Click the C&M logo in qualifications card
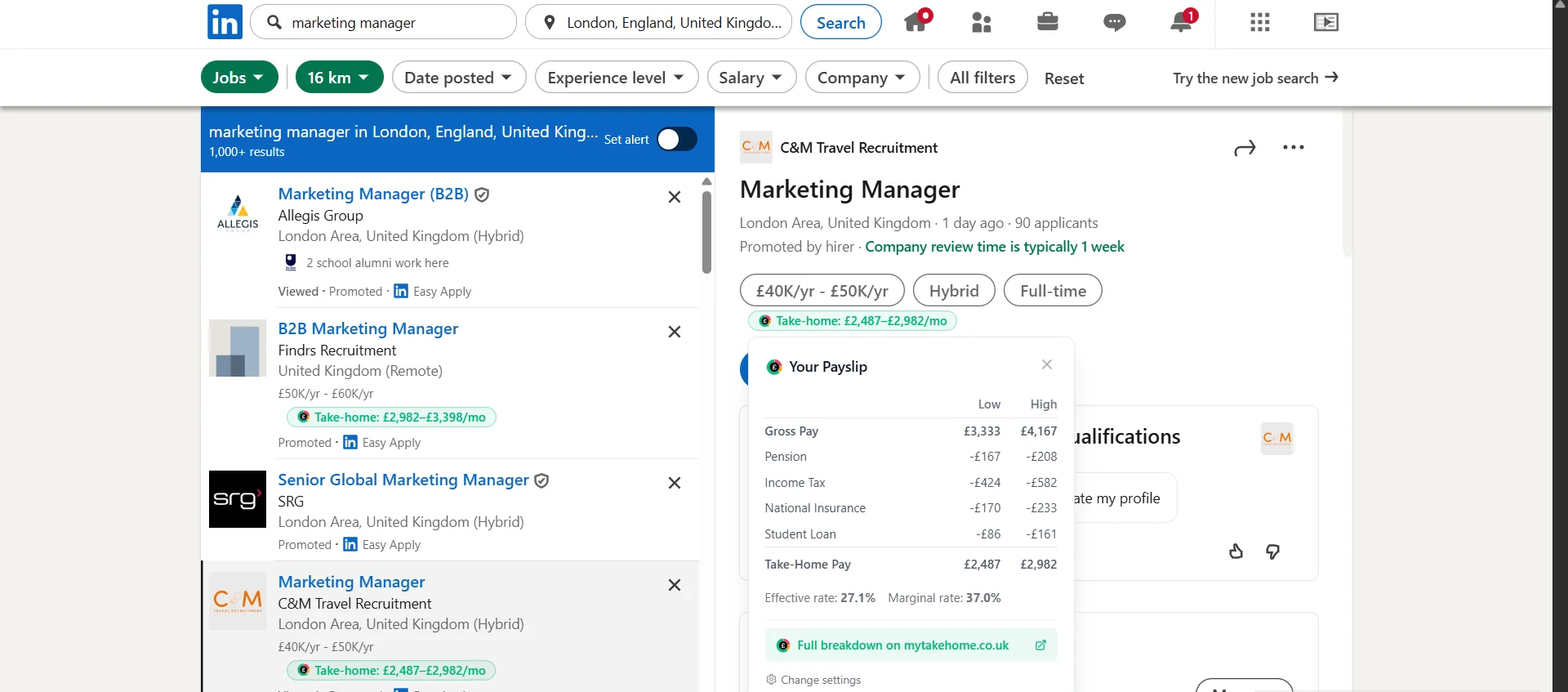This screenshot has width=1568, height=692. (x=1277, y=439)
